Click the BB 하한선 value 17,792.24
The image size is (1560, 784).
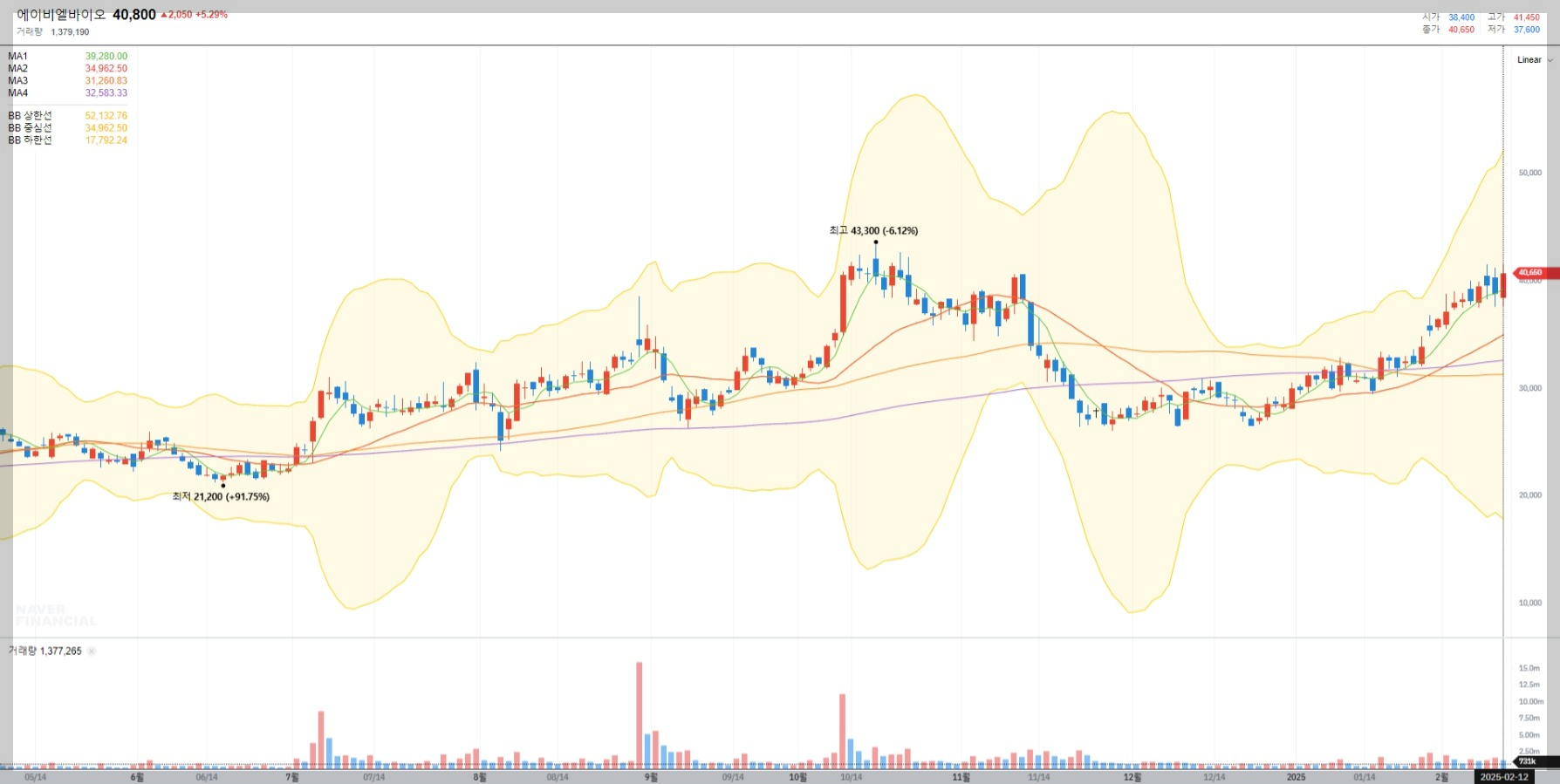pos(106,140)
